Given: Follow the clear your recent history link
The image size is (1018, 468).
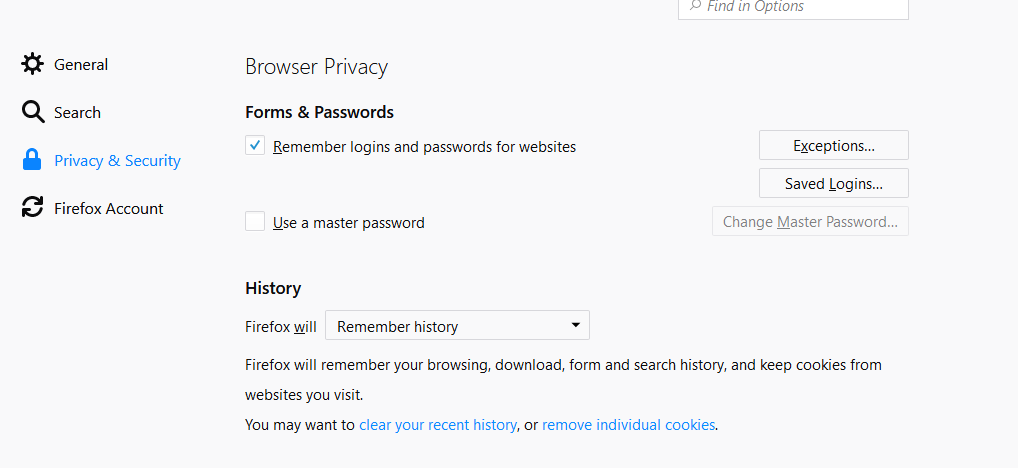Looking at the screenshot, I should [x=437, y=425].
